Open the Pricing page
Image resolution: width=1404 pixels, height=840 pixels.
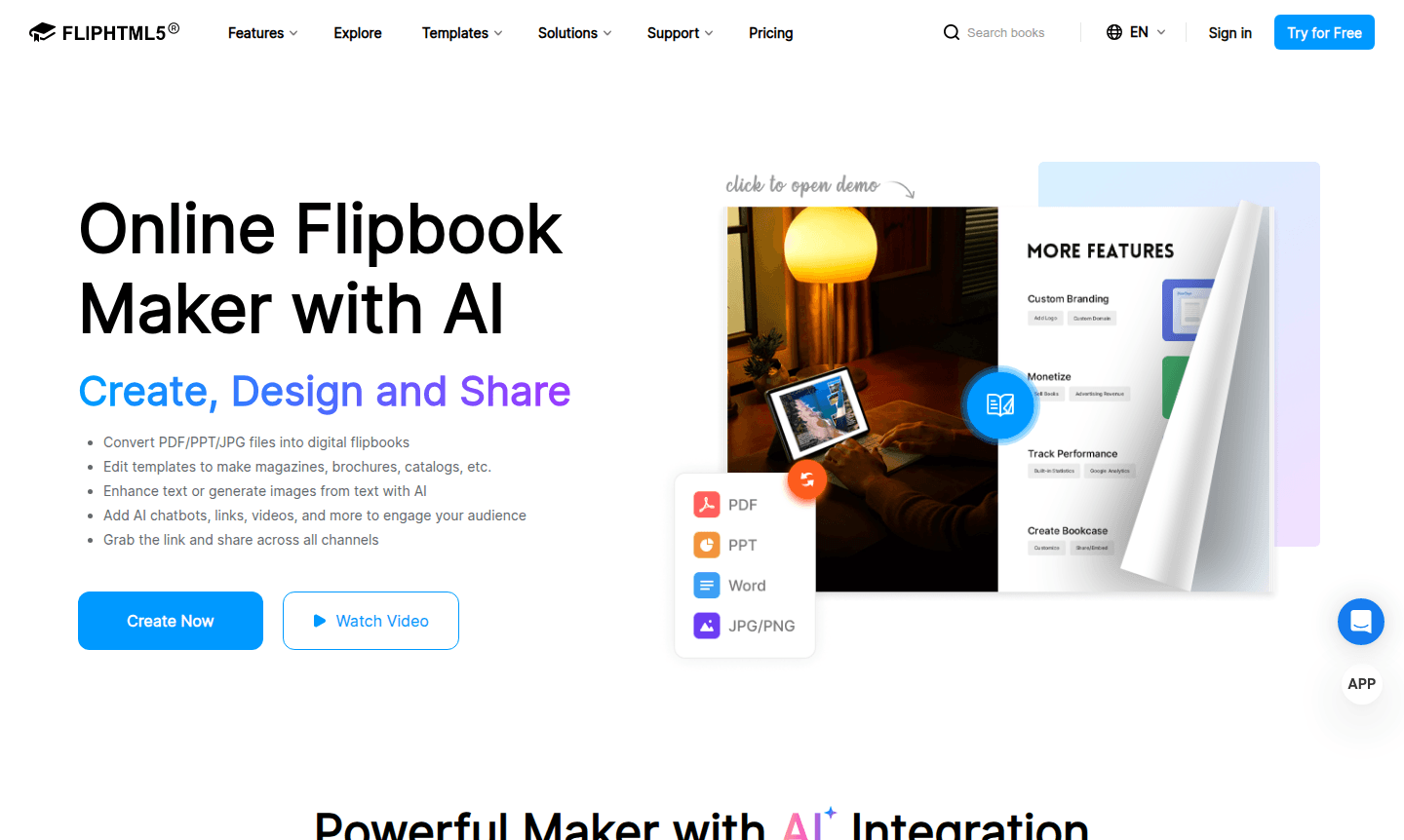click(x=771, y=33)
